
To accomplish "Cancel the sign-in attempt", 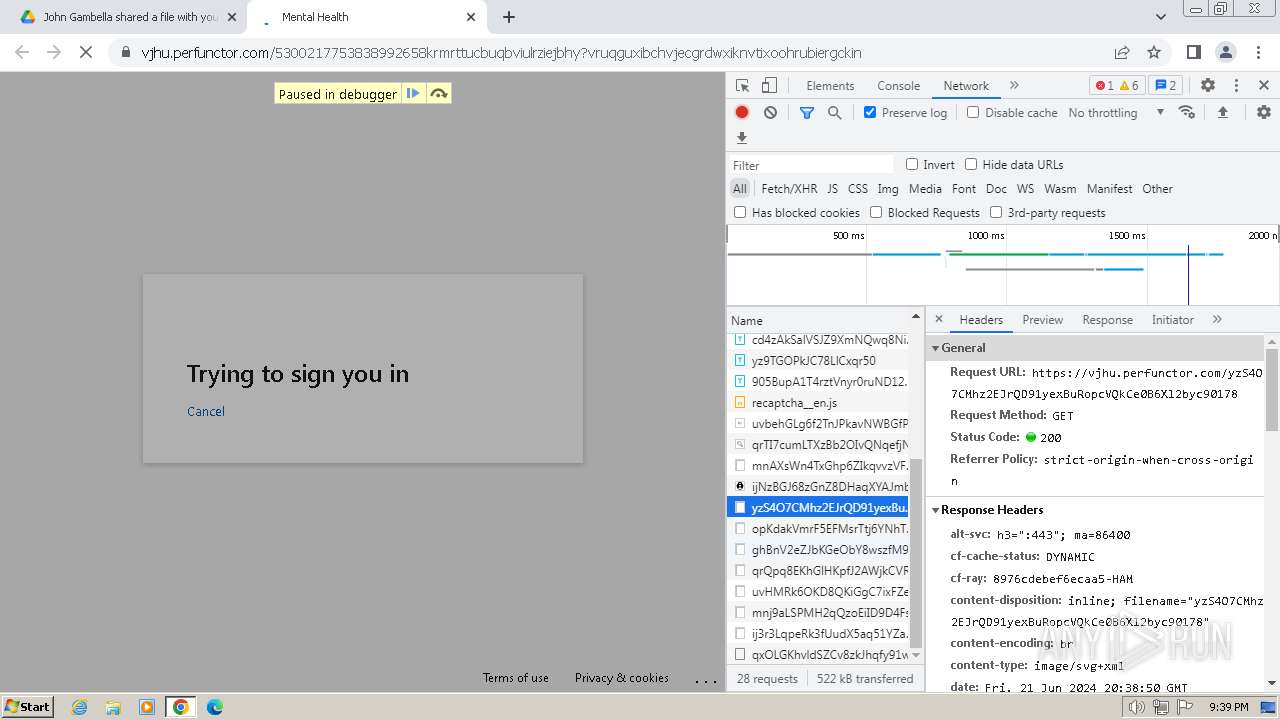I will click(x=206, y=411).
